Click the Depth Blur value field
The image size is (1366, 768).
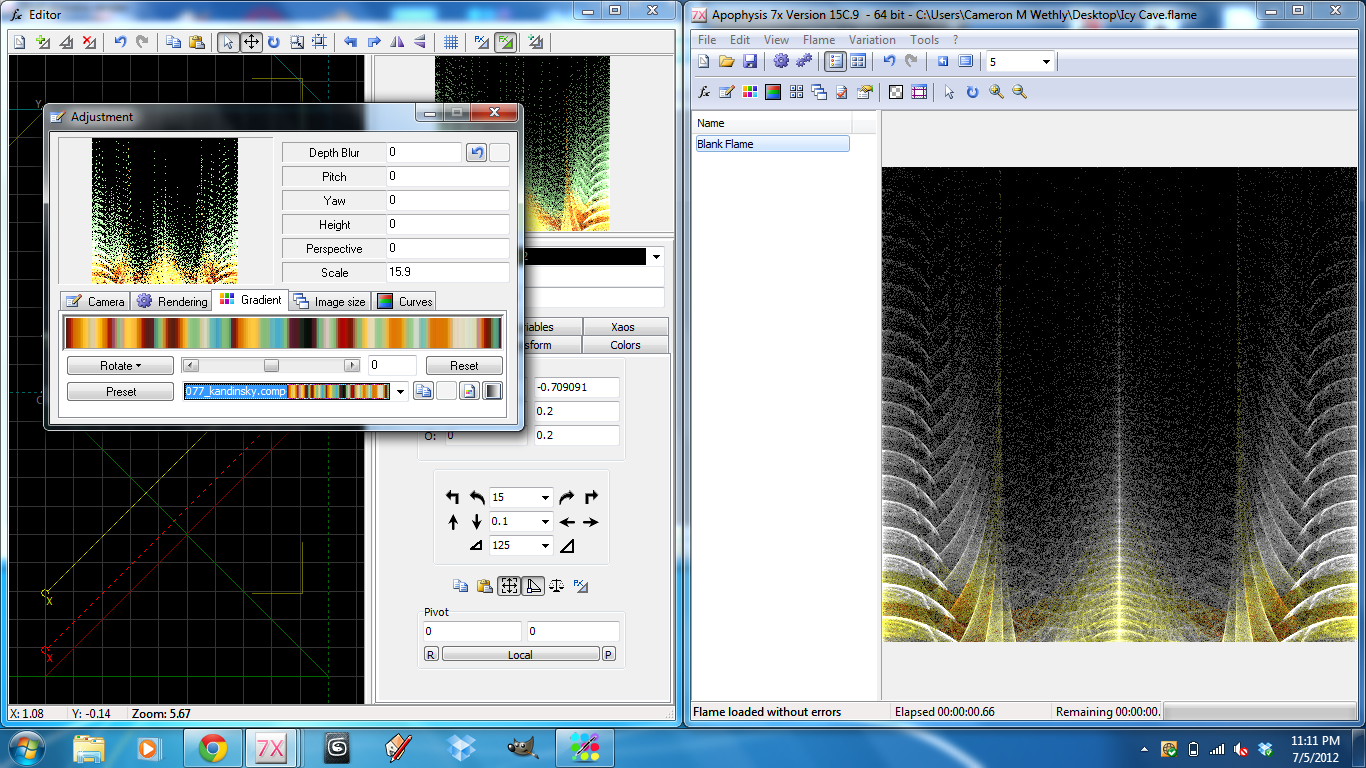click(x=424, y=152)
